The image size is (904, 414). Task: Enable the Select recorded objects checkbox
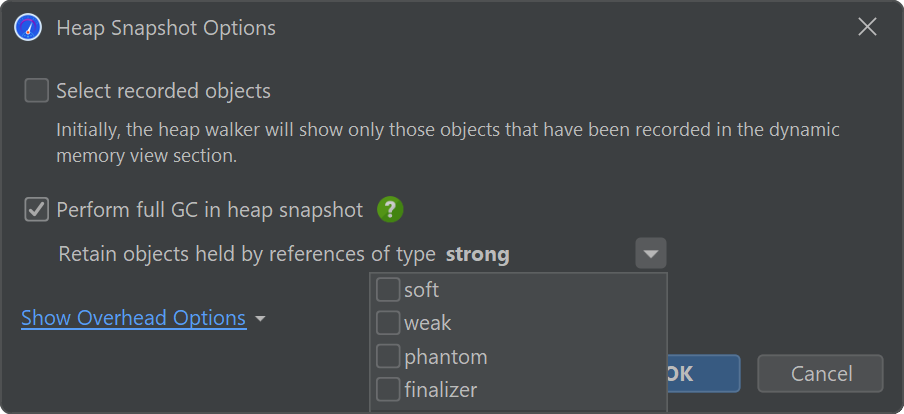coord(36,91)
